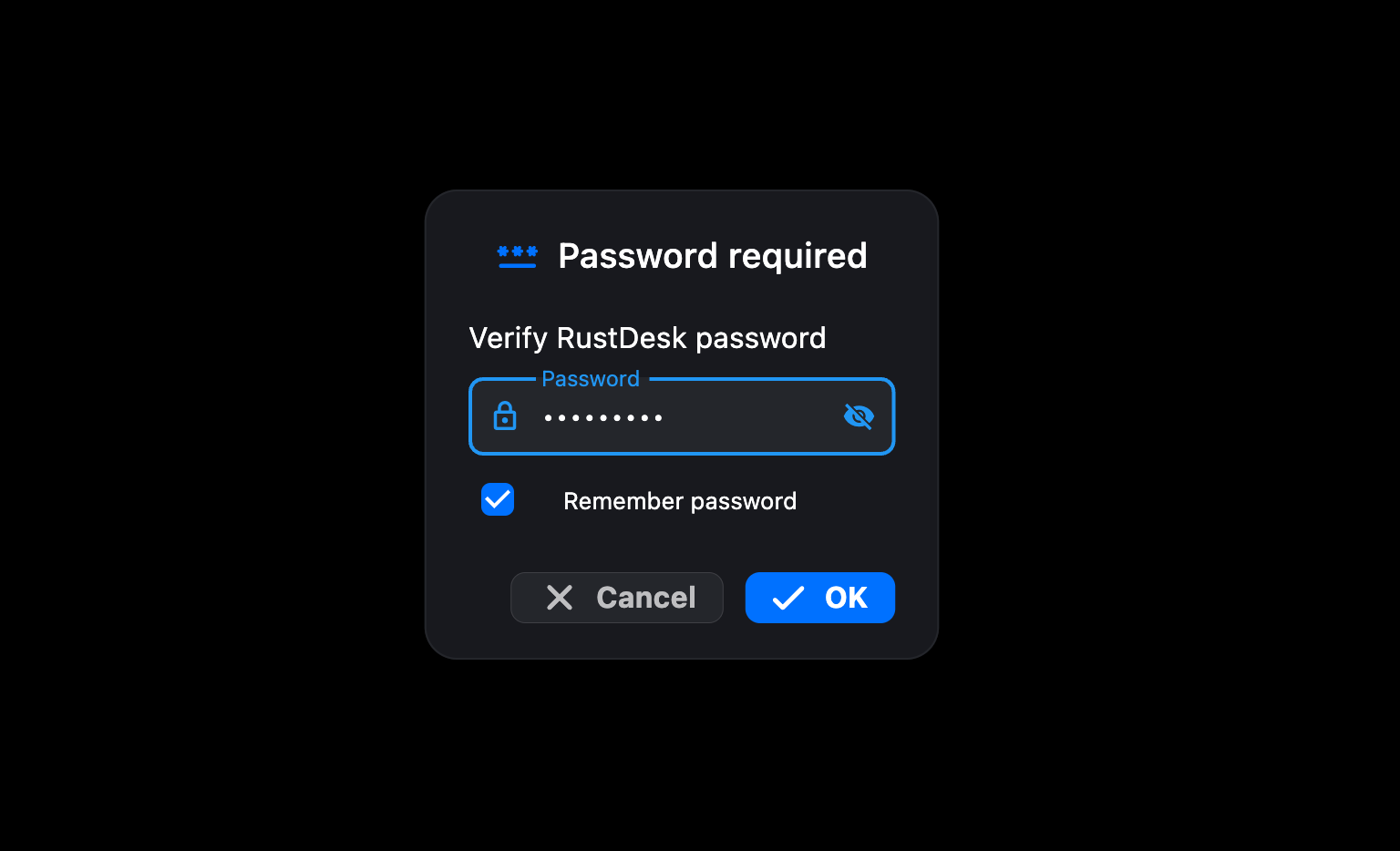Show the password using the crossed-eye icon
Screen dimensions: 1400x851
tap(859, 416)
